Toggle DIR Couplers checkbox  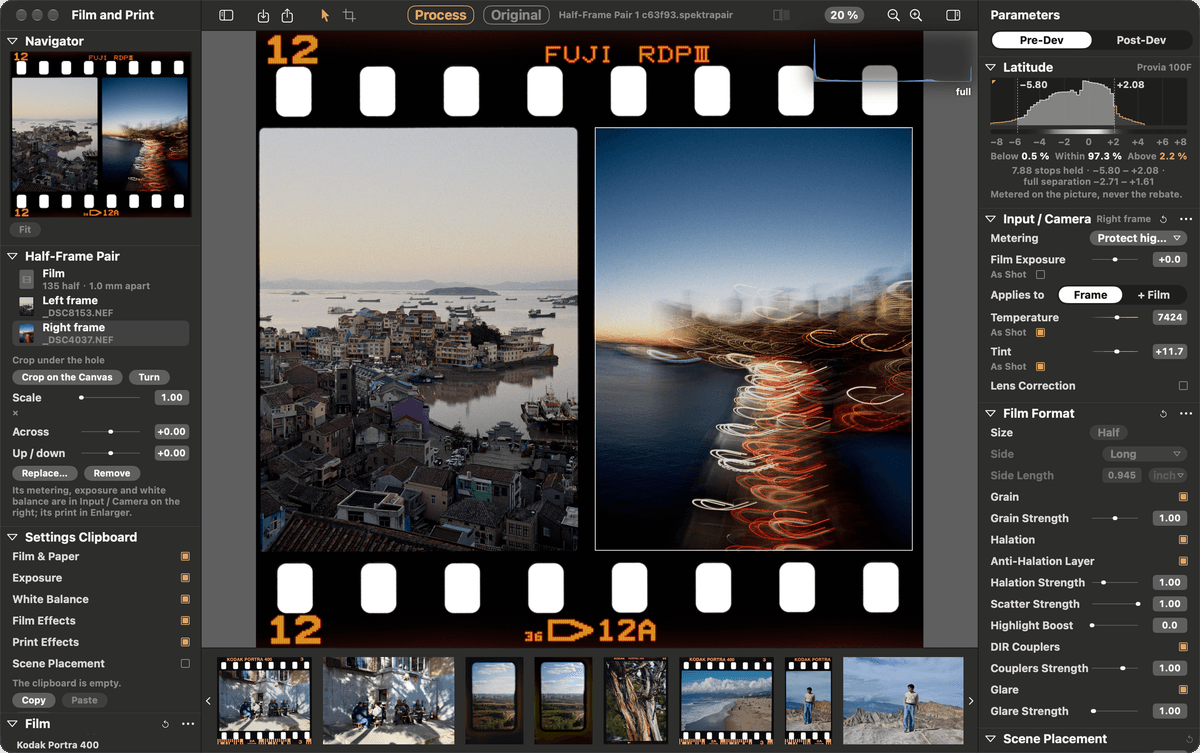[1183, 647]
